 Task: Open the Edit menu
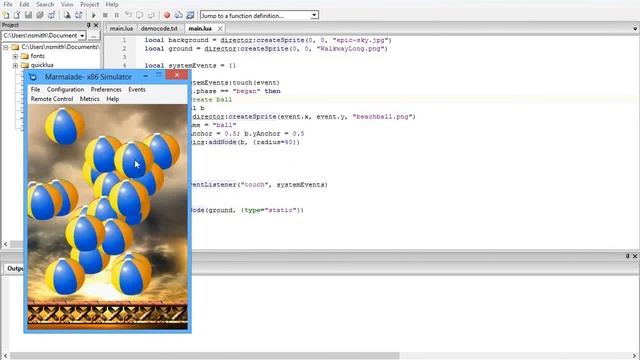click(x=24, y=4)
